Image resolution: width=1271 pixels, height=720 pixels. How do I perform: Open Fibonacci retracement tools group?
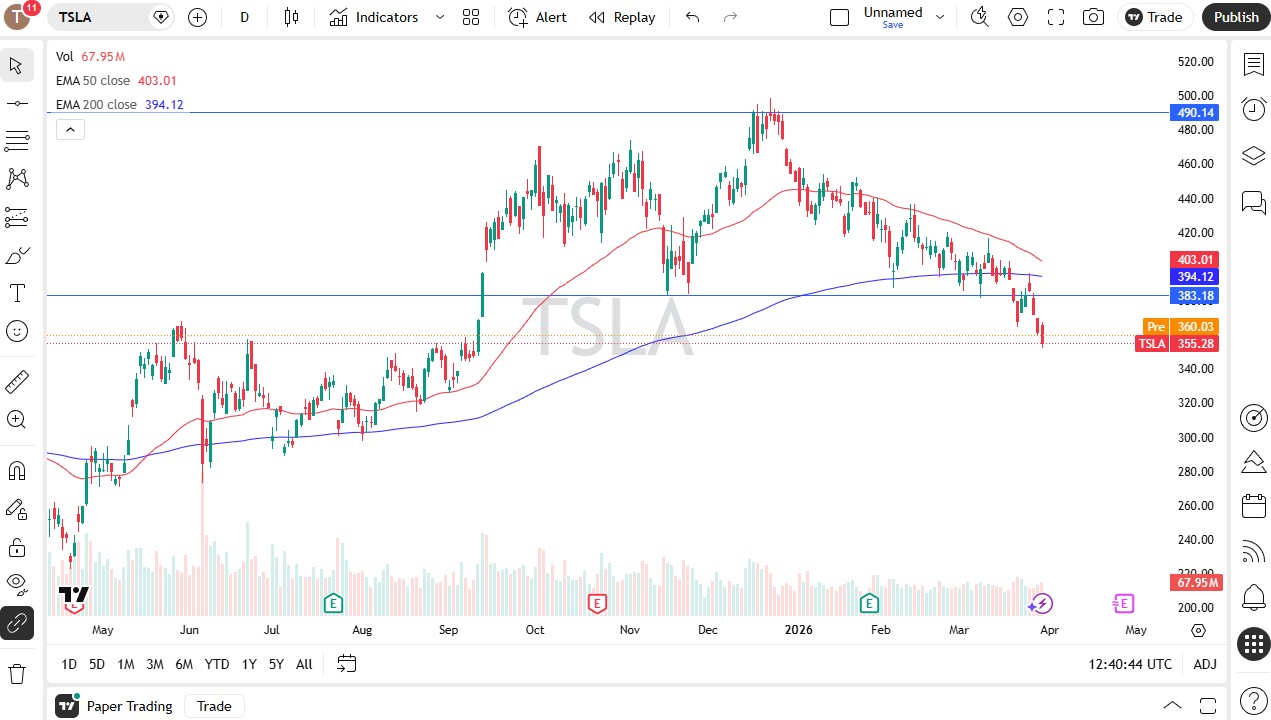point(17,141)
